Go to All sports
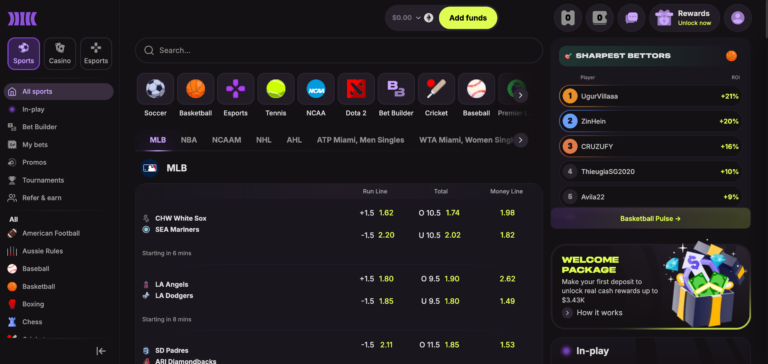The image size is (768, 364). coord(59,92)
